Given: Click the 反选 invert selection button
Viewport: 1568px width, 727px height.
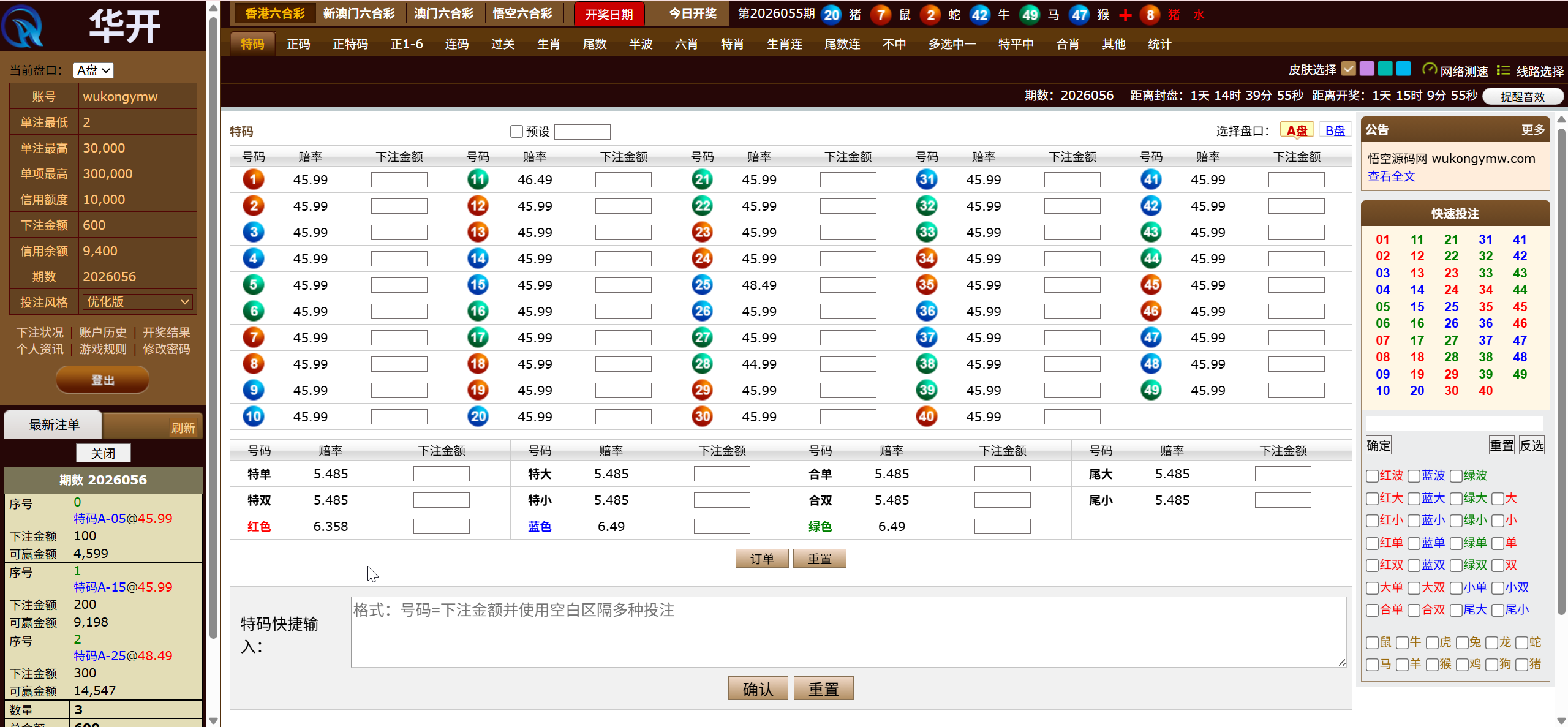Looking at the screenshot, I should coord(1531,445).
